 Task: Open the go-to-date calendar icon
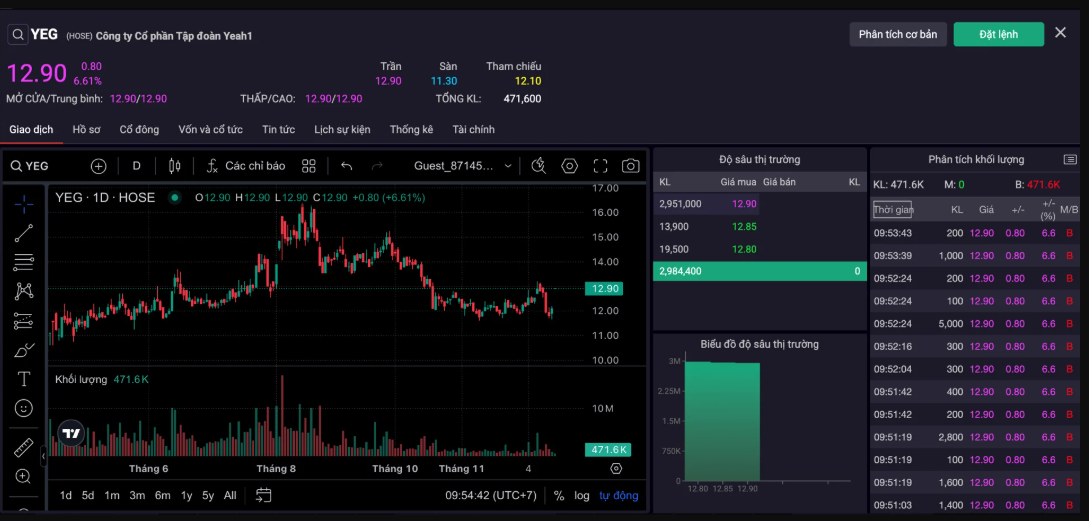point(263,495)
